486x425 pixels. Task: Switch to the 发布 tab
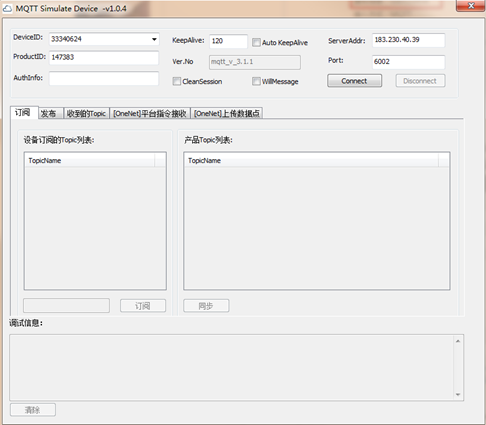coord(51,113)
